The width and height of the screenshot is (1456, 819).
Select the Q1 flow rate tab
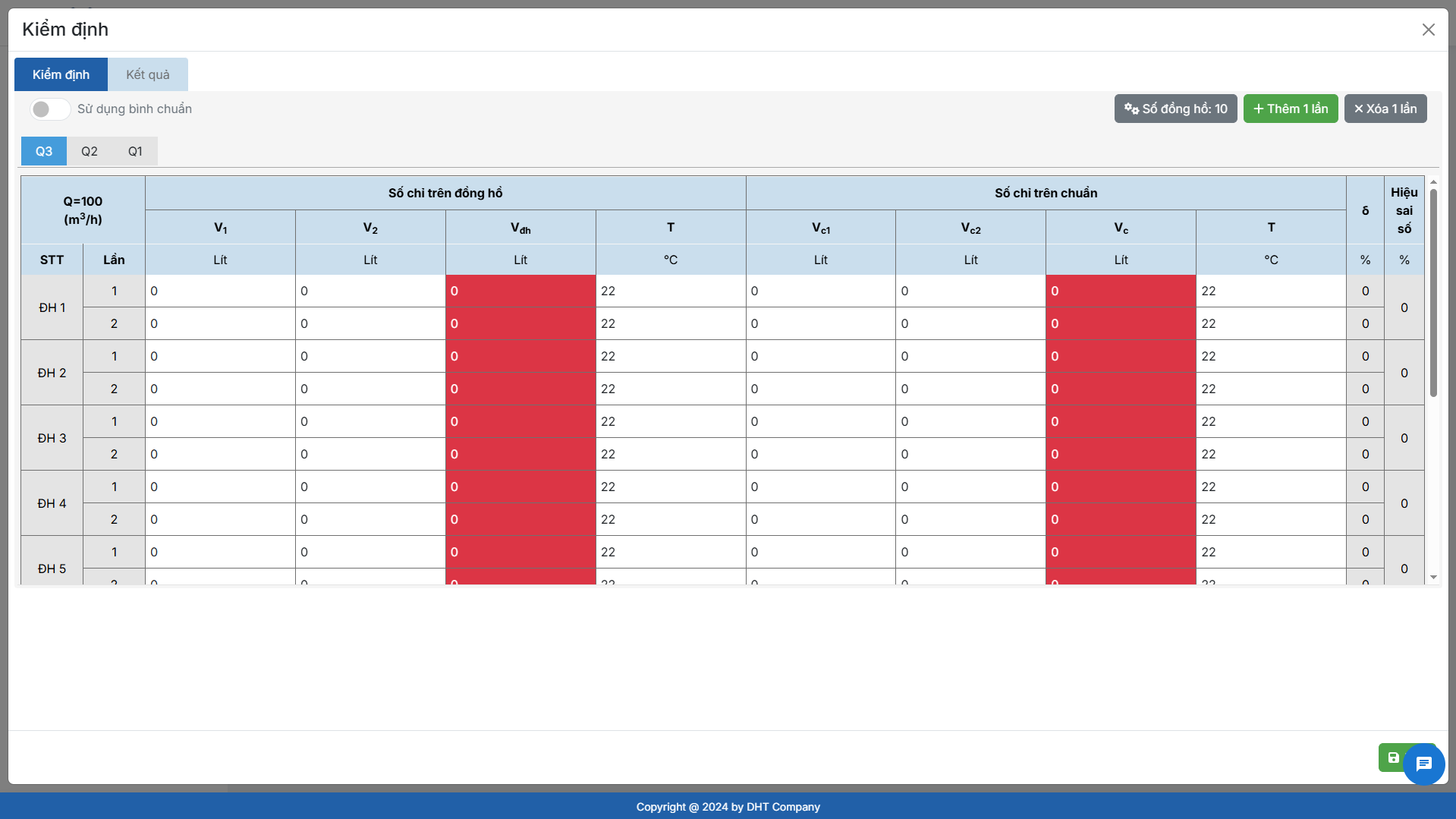135,150
